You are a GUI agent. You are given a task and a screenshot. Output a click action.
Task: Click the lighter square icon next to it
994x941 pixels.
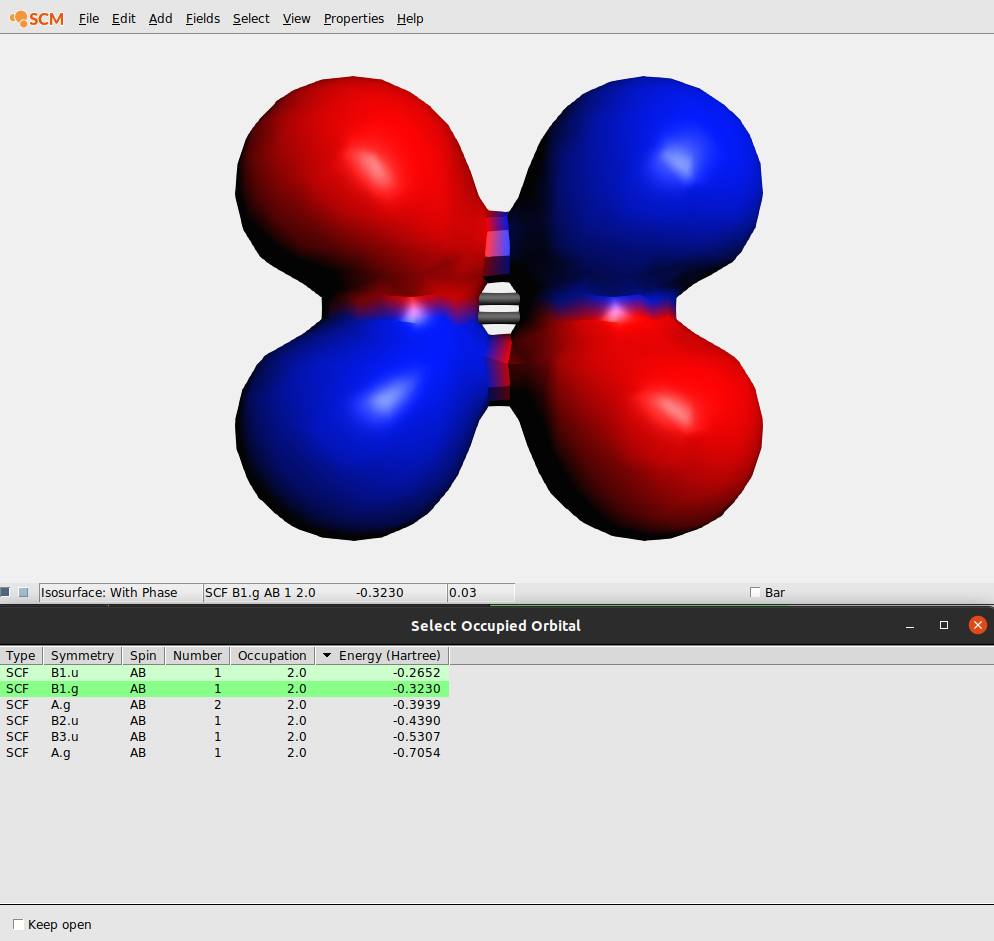pos(23,592)
